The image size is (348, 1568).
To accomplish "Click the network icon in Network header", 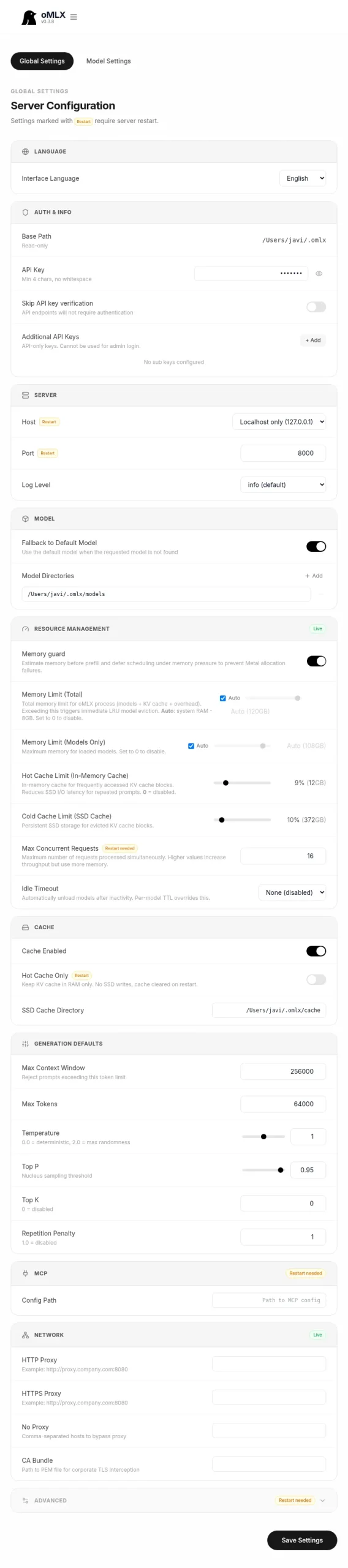I will (25, 1335).
